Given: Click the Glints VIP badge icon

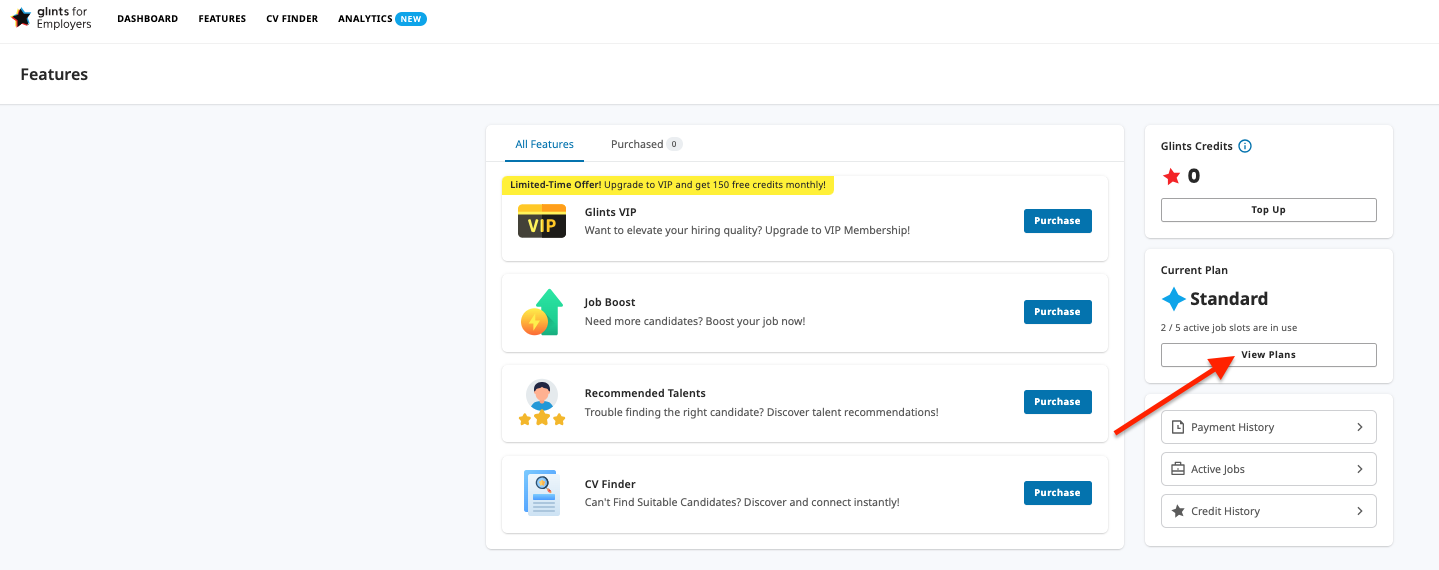Looking at the screenshot, I should pos(542,221).
